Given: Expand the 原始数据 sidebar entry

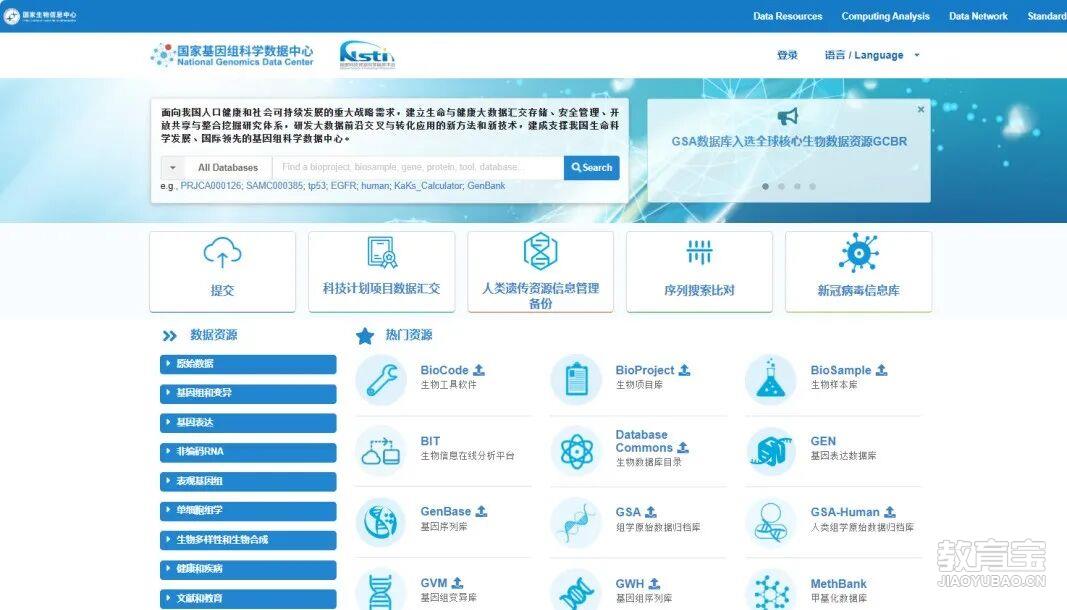Looking at the screenshot, I should (247, 365).
